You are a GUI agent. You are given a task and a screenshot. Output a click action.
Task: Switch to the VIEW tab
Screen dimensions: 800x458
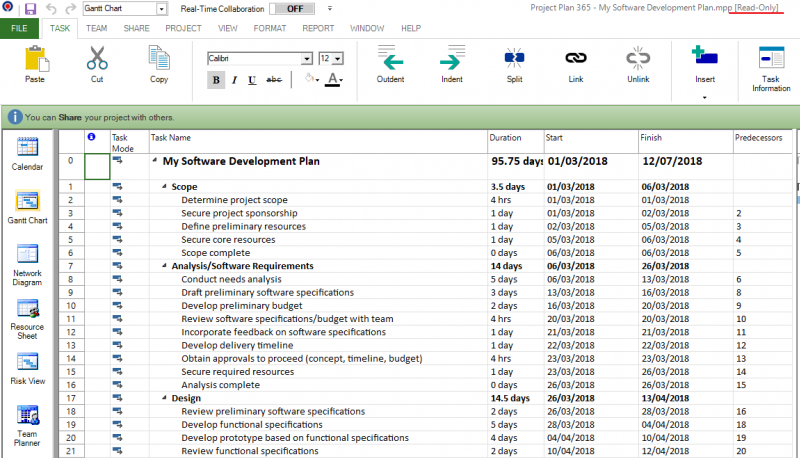coord(228,29)
